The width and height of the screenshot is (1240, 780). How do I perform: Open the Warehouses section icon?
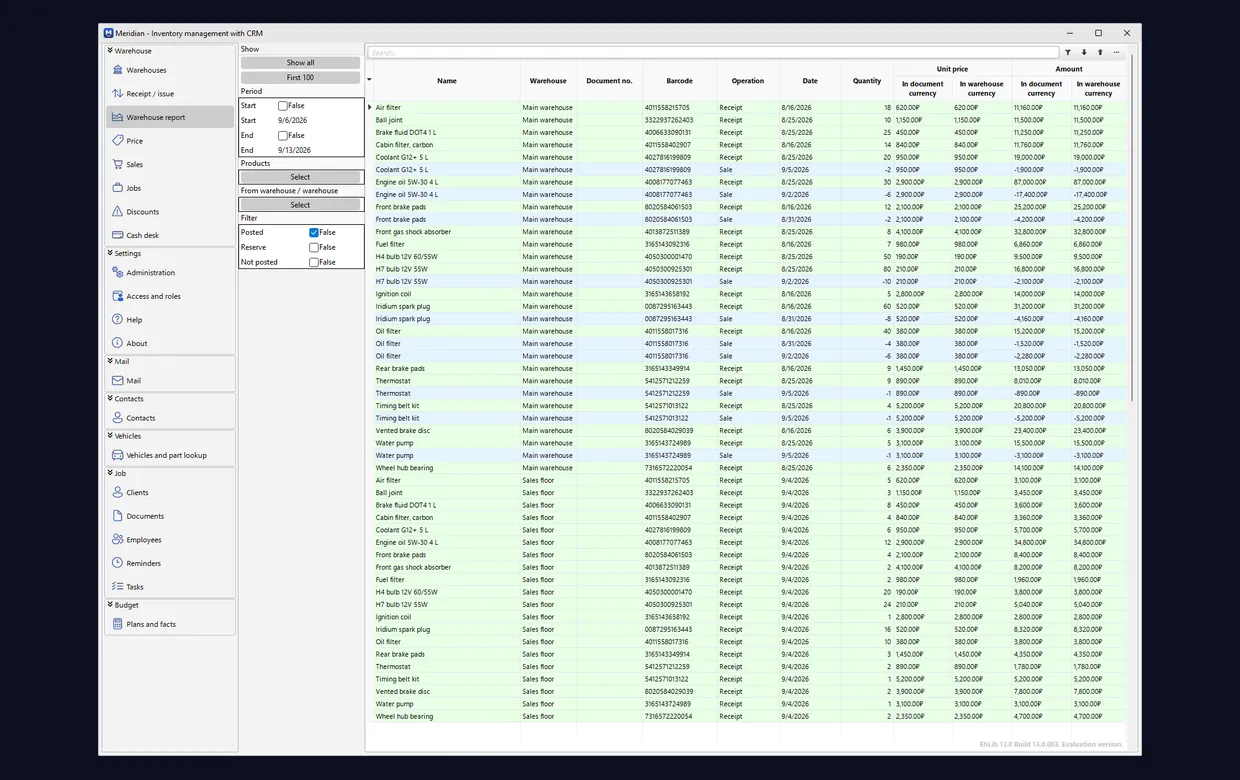117,70
